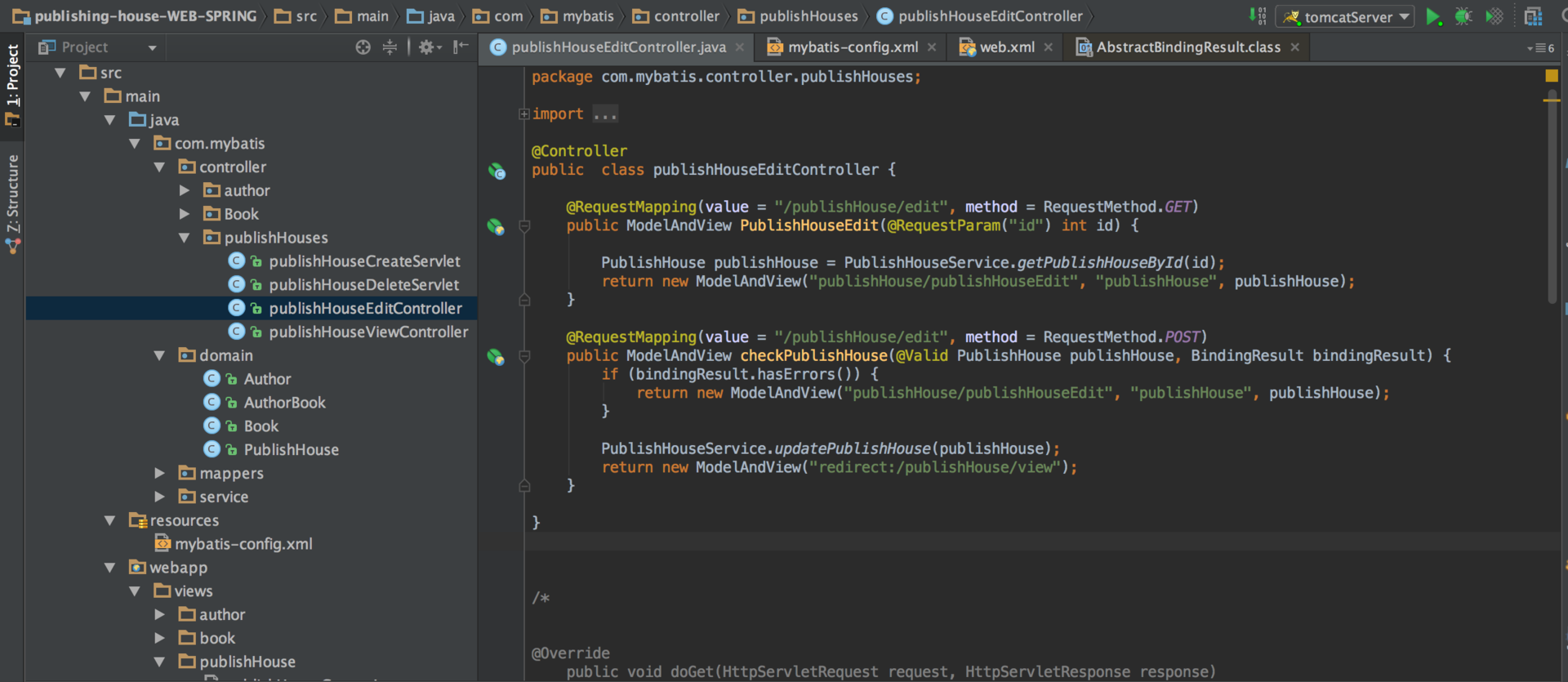Select publishHouseDeleteServlet in tree
The image size is (1568, 682).
tap(363, 285)
